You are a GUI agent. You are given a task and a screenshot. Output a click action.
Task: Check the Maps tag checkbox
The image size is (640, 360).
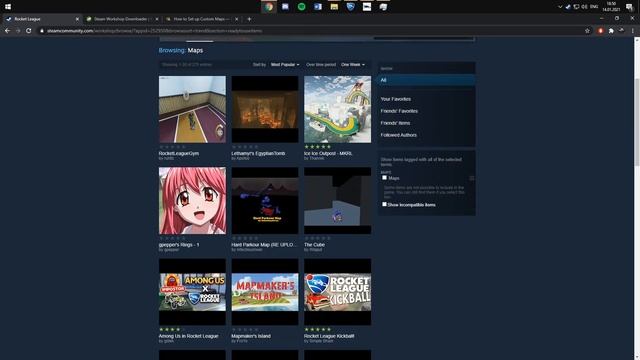pyautogui.click(x=384, y=178)
